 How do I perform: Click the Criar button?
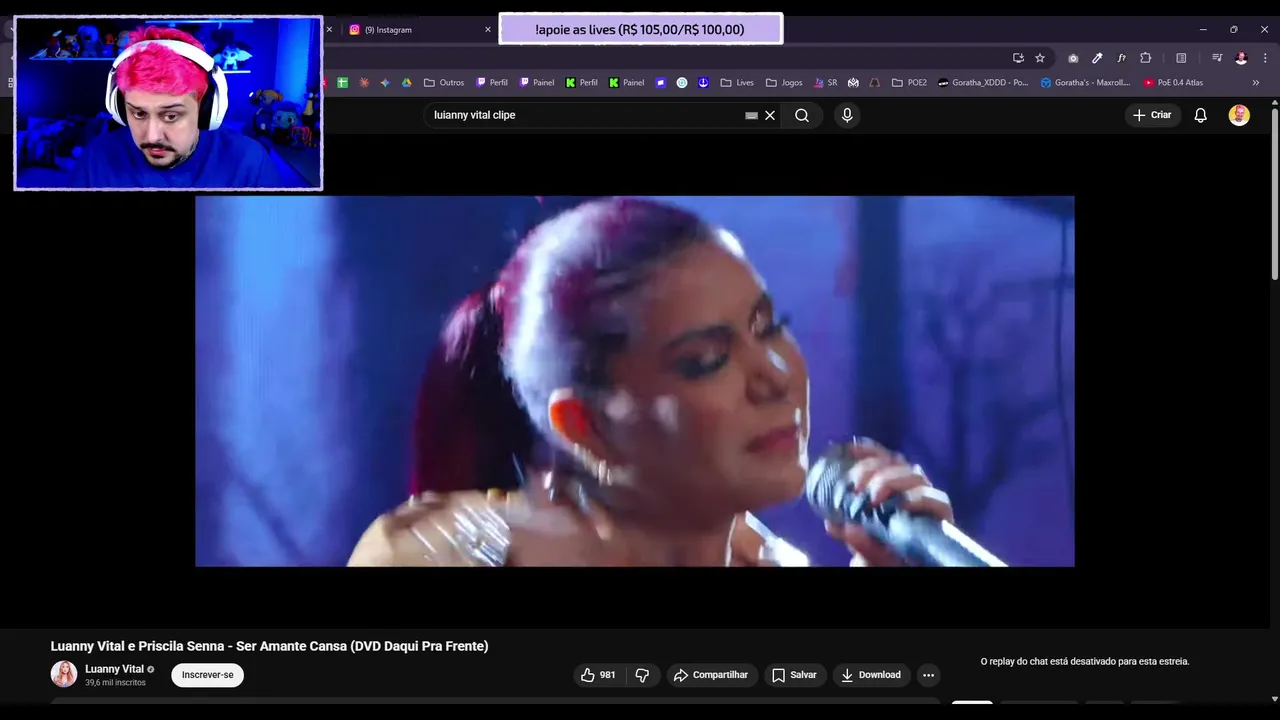click(x=1152, y=115)
